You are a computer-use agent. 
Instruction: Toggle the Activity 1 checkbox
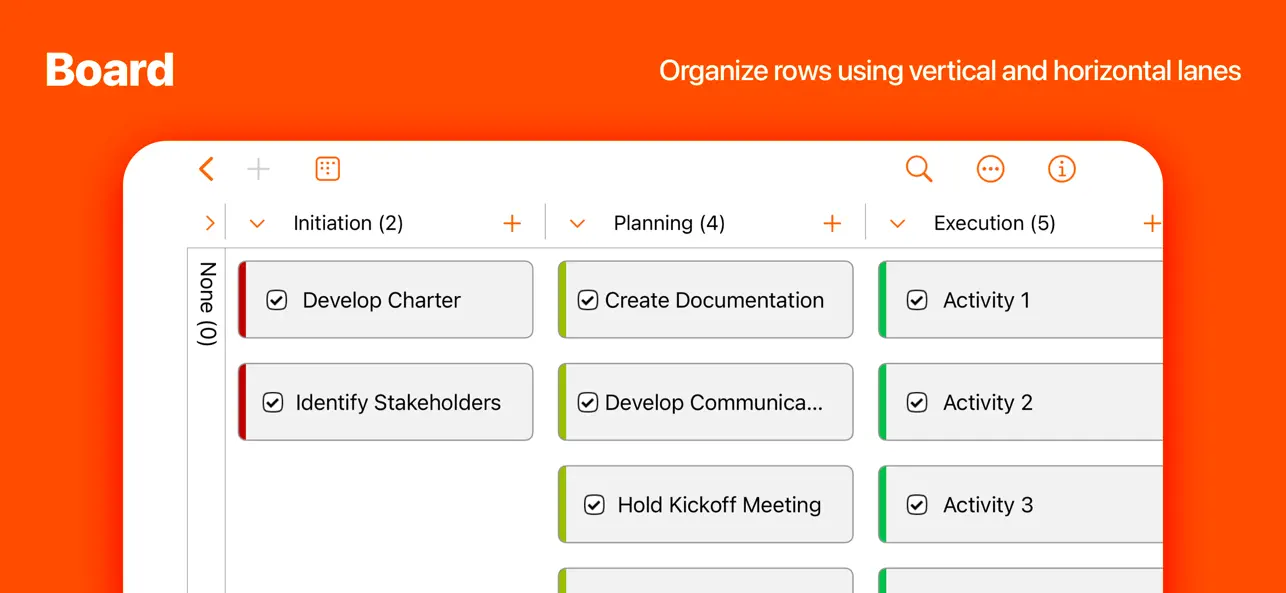coord(917,300)
